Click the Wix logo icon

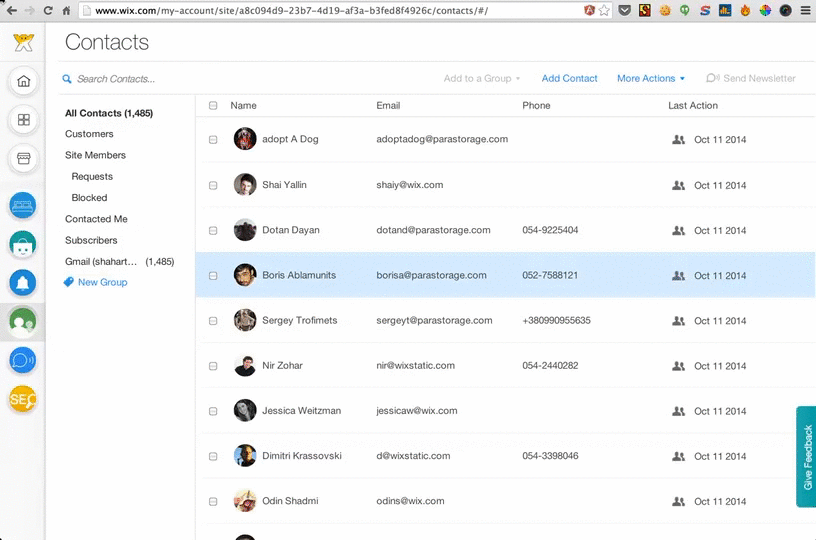[23, 42]
